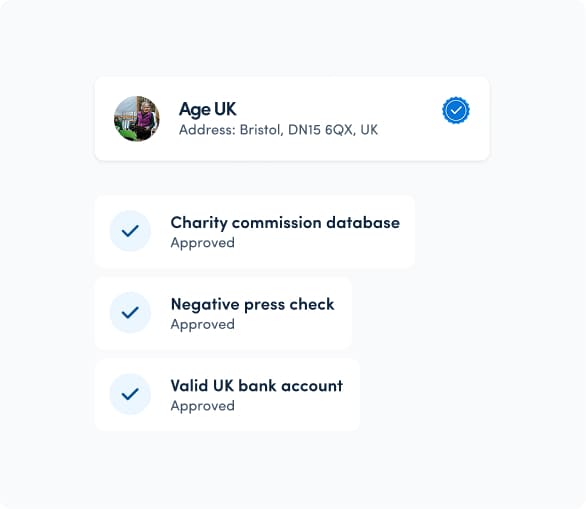Open the Negative press check heading
This screenshot has width=586, height=509.
click(x=252, y=304)
